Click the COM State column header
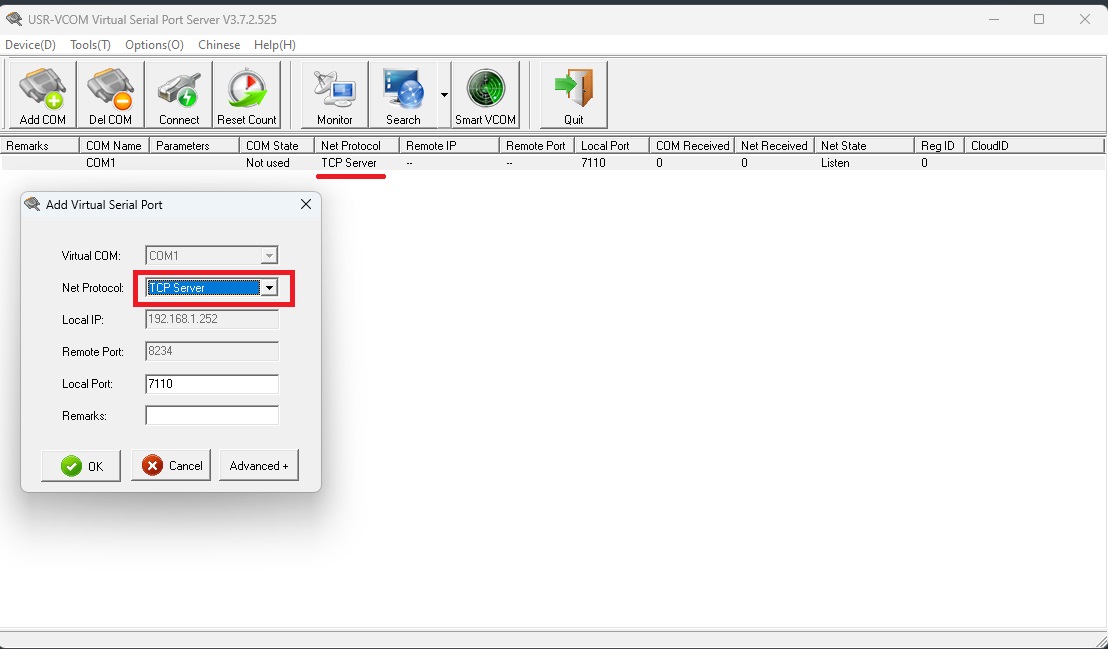Viewport: 1108px width, 649px height. 277,146
